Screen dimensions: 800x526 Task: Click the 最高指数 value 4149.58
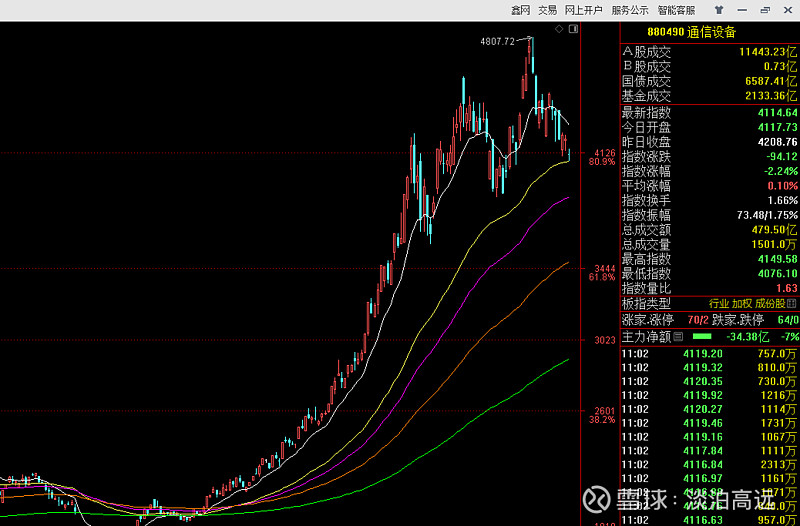point(778,259)
